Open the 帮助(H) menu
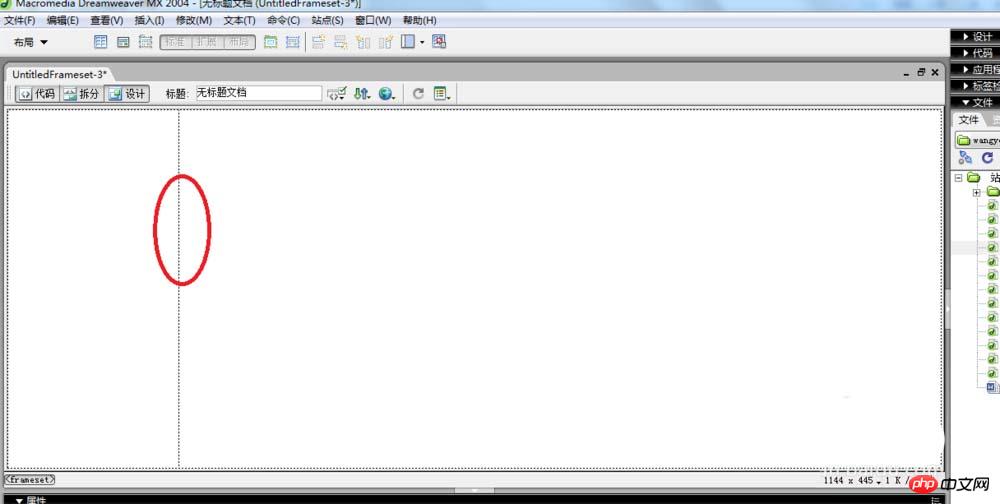Image resolution: width=1000 pixels, height=504 pixels. point(420,20)
